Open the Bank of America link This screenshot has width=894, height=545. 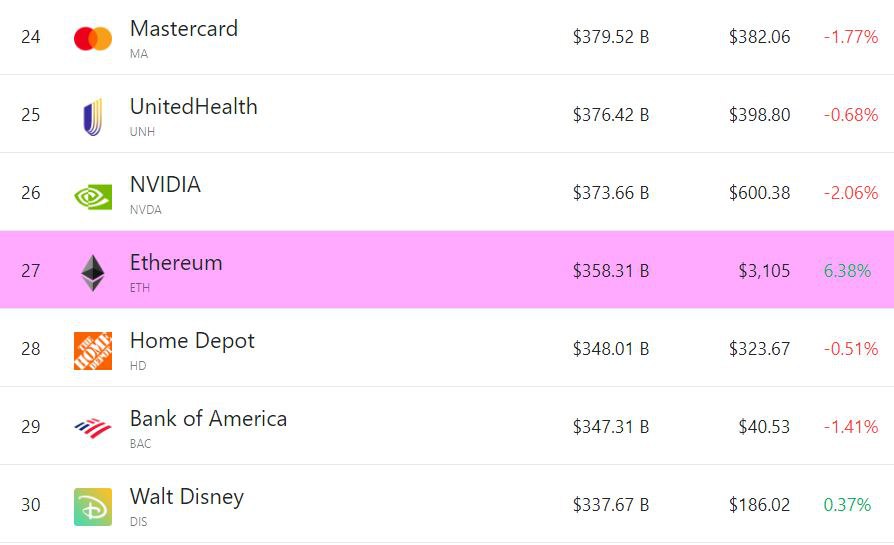(x=208, y=419)
